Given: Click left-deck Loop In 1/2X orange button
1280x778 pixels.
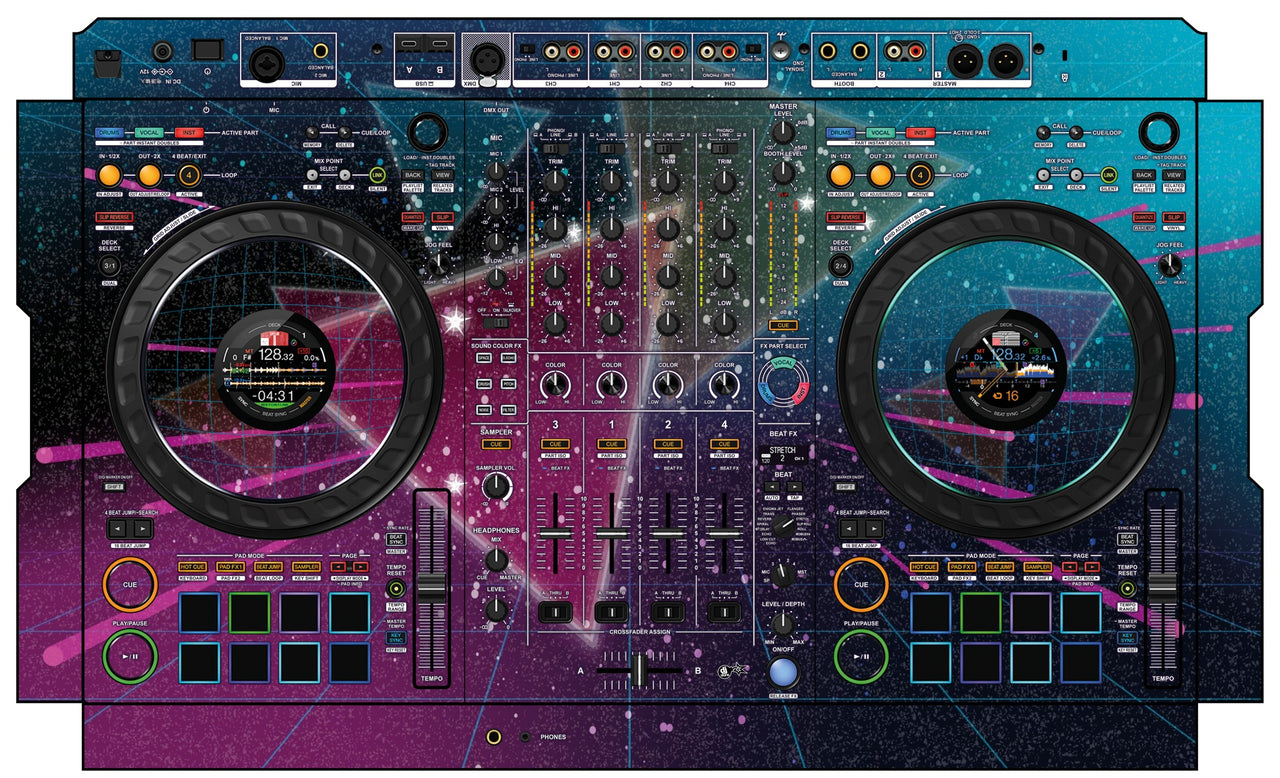Looking at the screenshot, I should click(110, 175).
